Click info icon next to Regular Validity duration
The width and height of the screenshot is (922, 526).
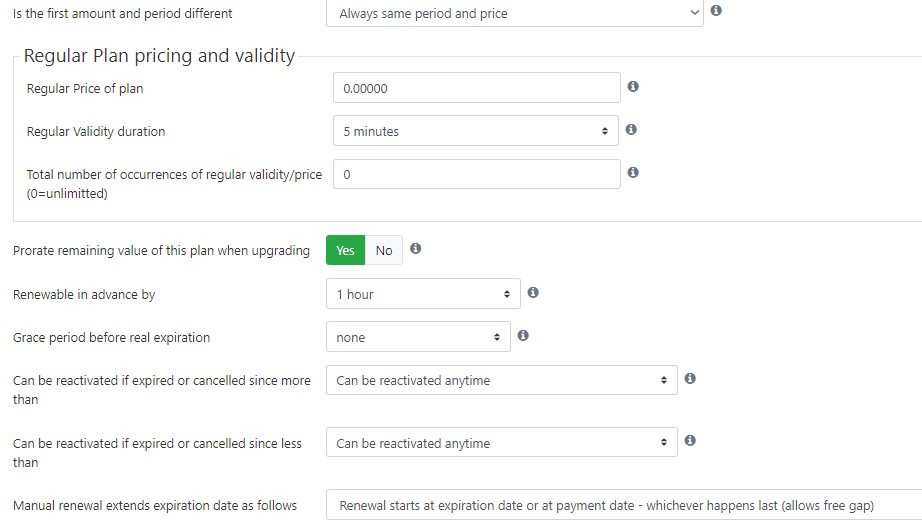click(631, 129)
